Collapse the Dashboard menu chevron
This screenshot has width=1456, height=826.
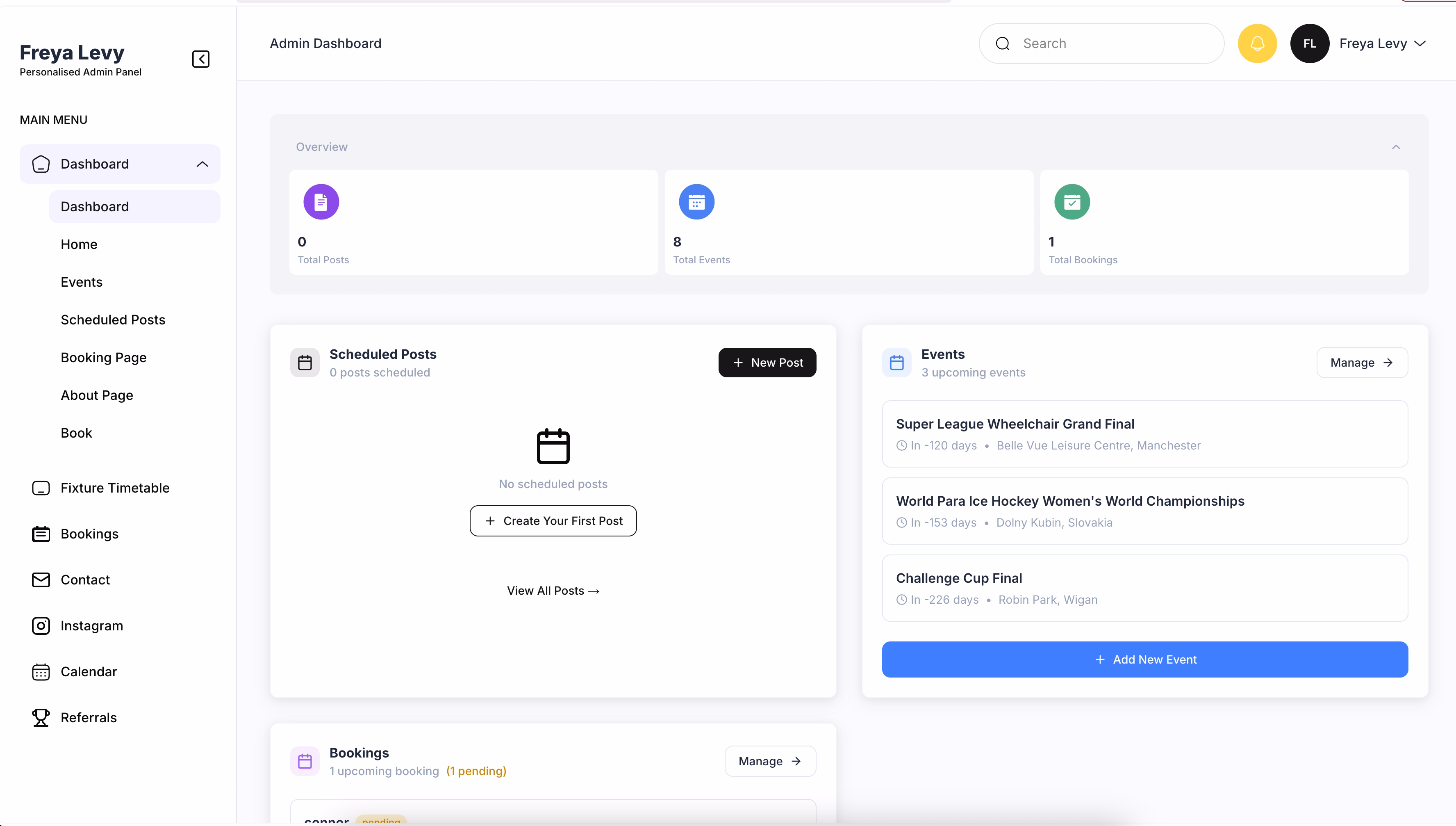point(202,164)
